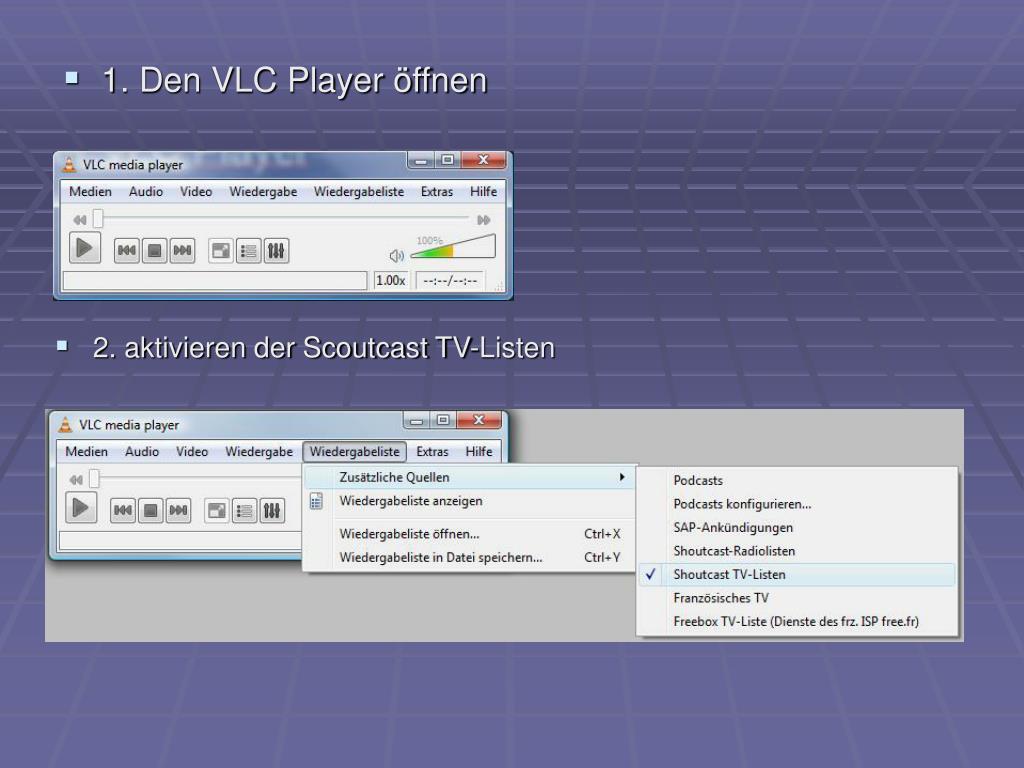Select Freebox TV-Liste entry
The image size is (1024, 768).
(797, 622)
